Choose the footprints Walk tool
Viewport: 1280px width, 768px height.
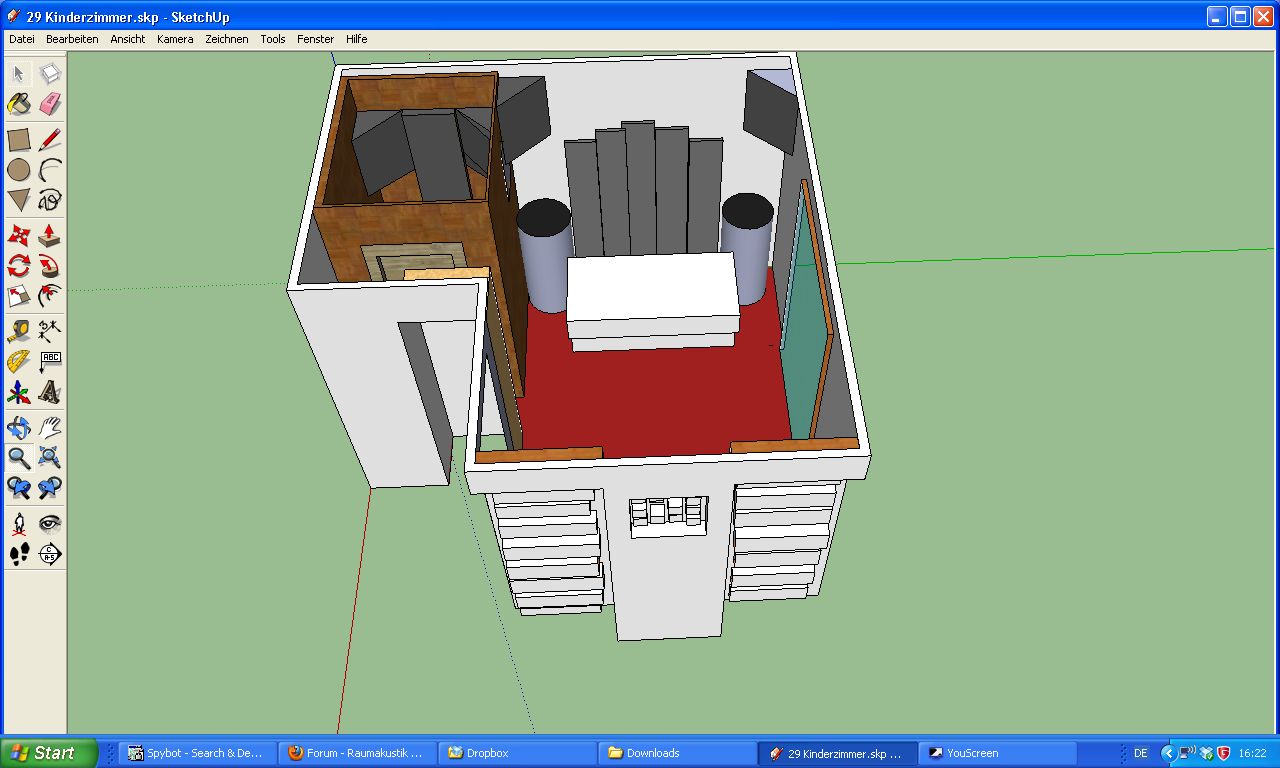[x=19, y=553]
